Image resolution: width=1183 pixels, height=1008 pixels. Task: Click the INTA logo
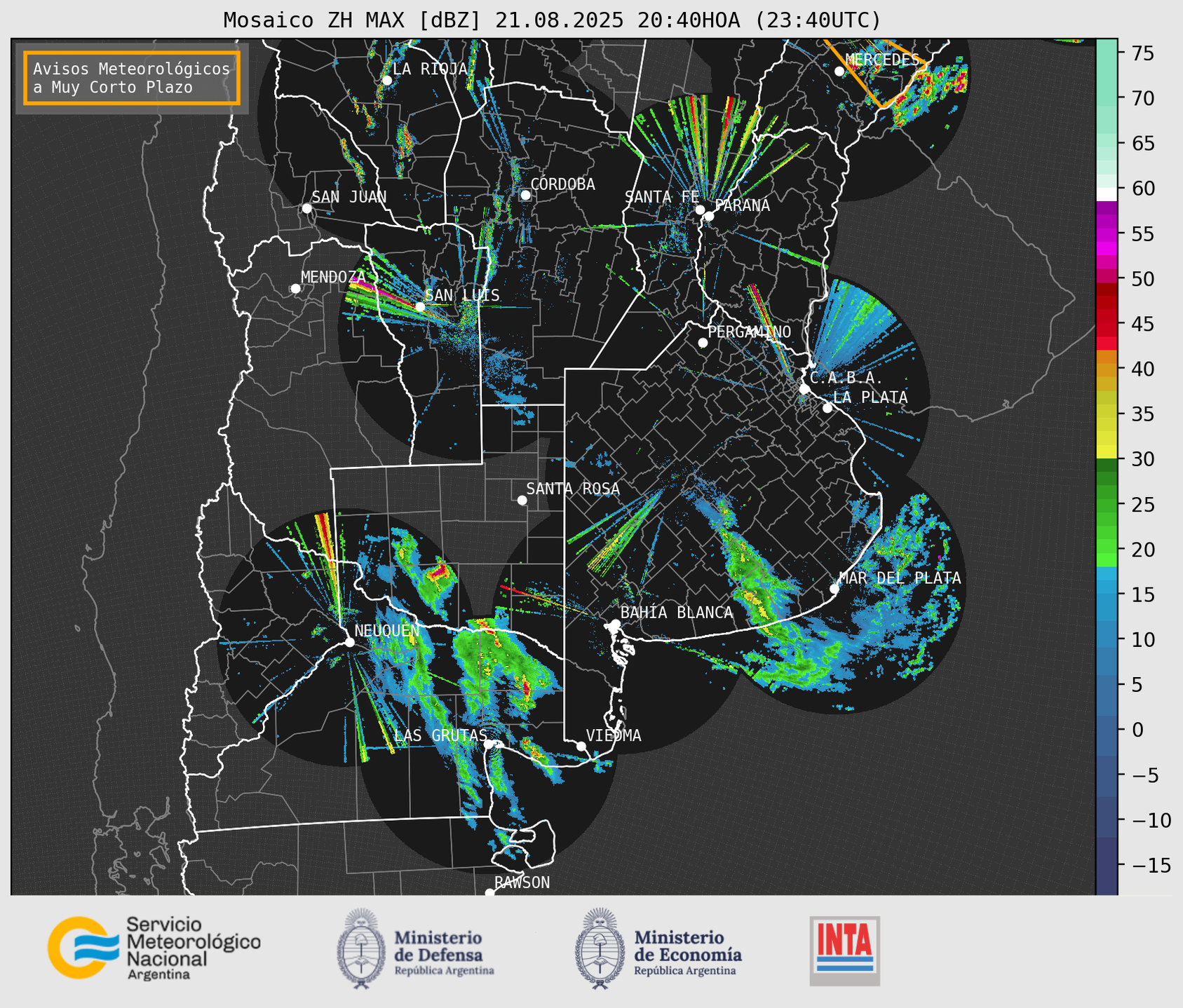[x=845, y=951]
